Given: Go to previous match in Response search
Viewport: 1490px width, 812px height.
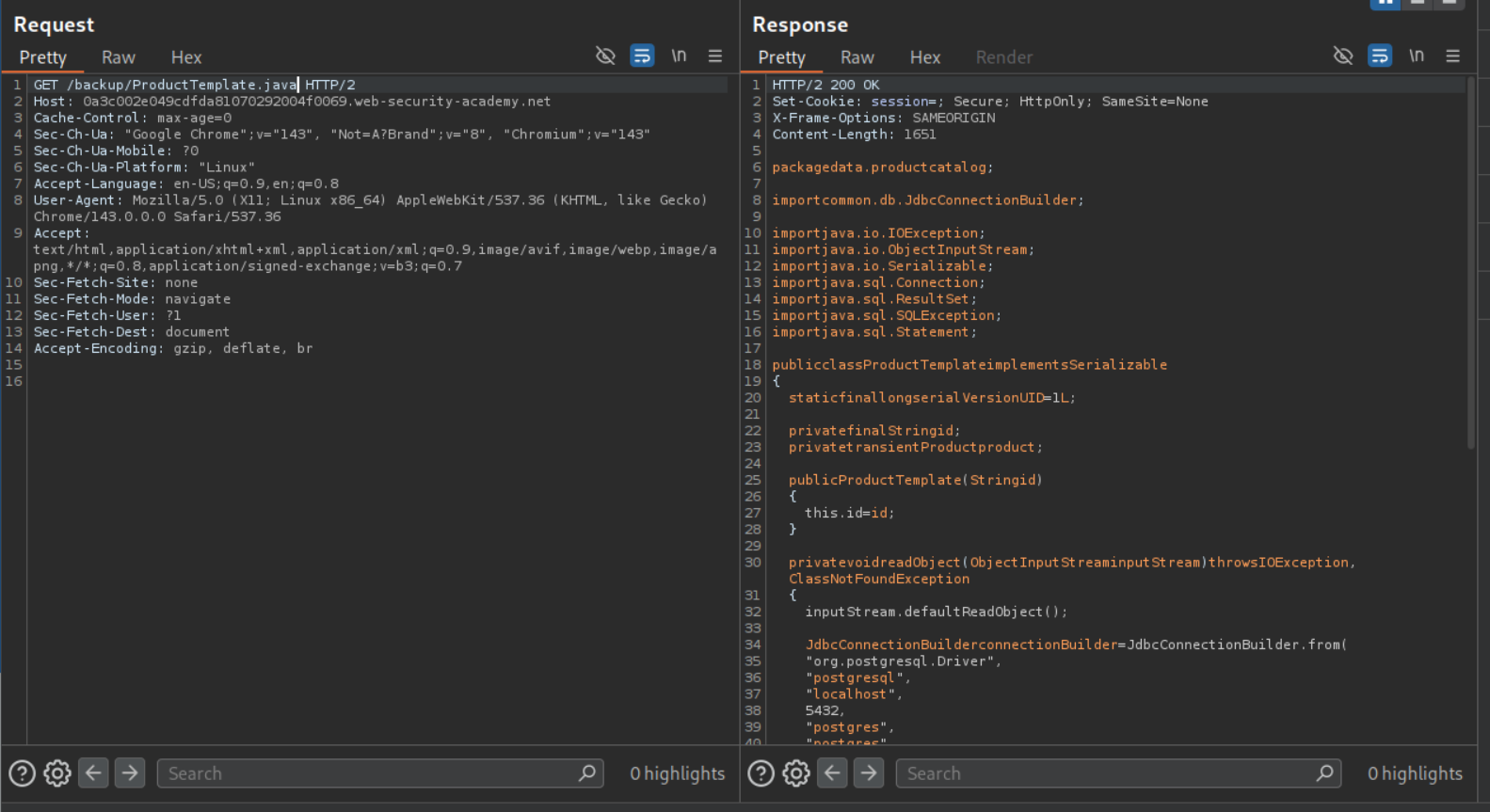Looking at the screenshot, I should (832, 773).
